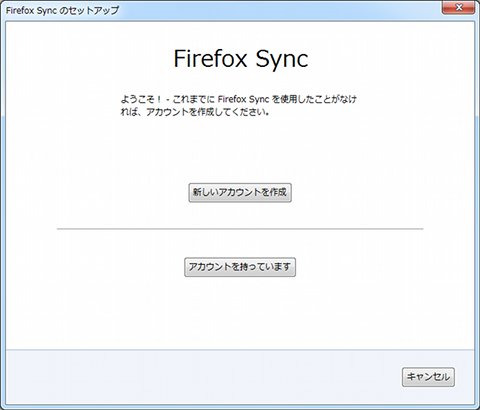The width and height of the screenshot is (480, 410).
Task: Click the 新しいアカウントを作成 button
Action: [240, 192]
